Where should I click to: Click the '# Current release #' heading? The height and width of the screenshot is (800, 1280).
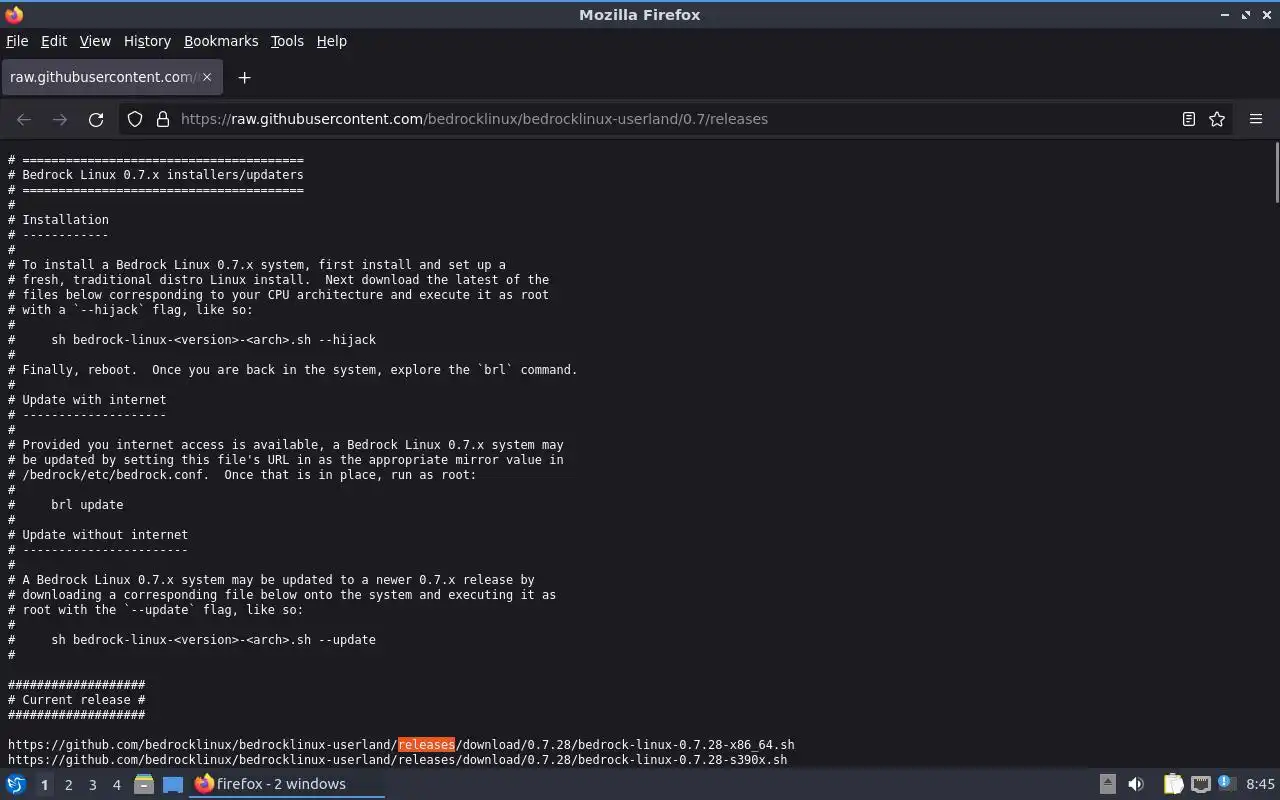coord(77,700)
